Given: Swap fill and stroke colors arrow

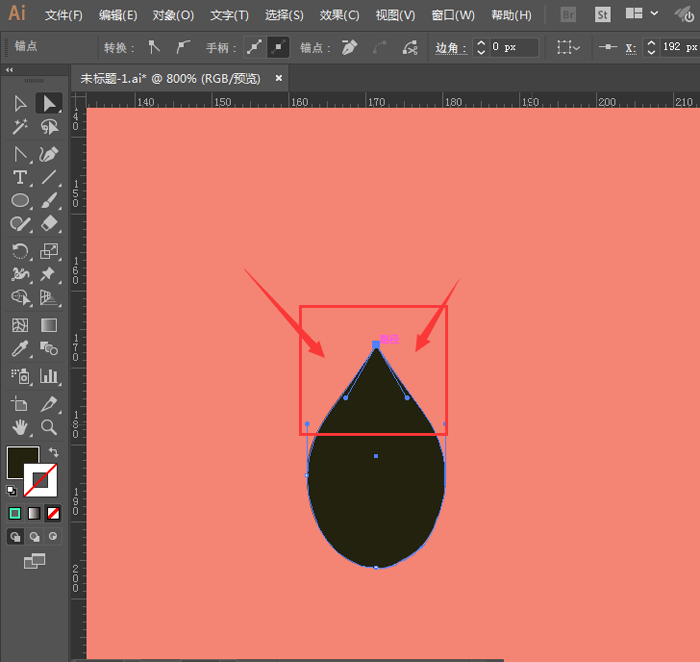Looking at the screenshot, I should coord(53,452).
